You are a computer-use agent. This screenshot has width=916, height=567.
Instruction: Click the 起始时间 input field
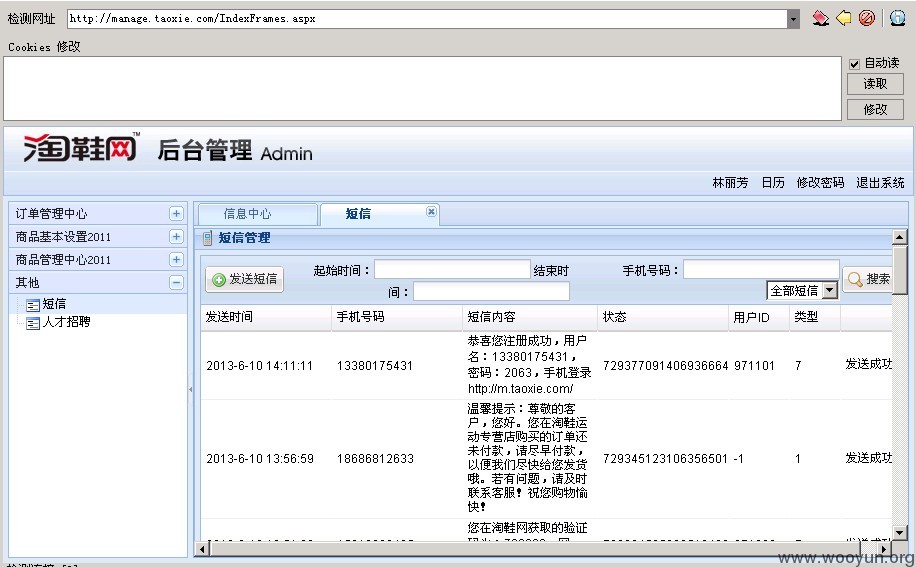coord(452,270)
